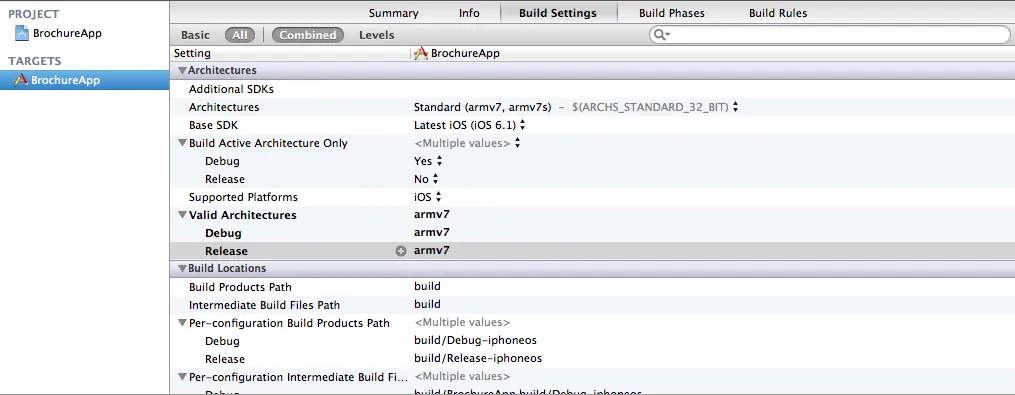Click the BrochureApp column header icon
This screenshot has height=395, width=1015.
tap(421, 54)
